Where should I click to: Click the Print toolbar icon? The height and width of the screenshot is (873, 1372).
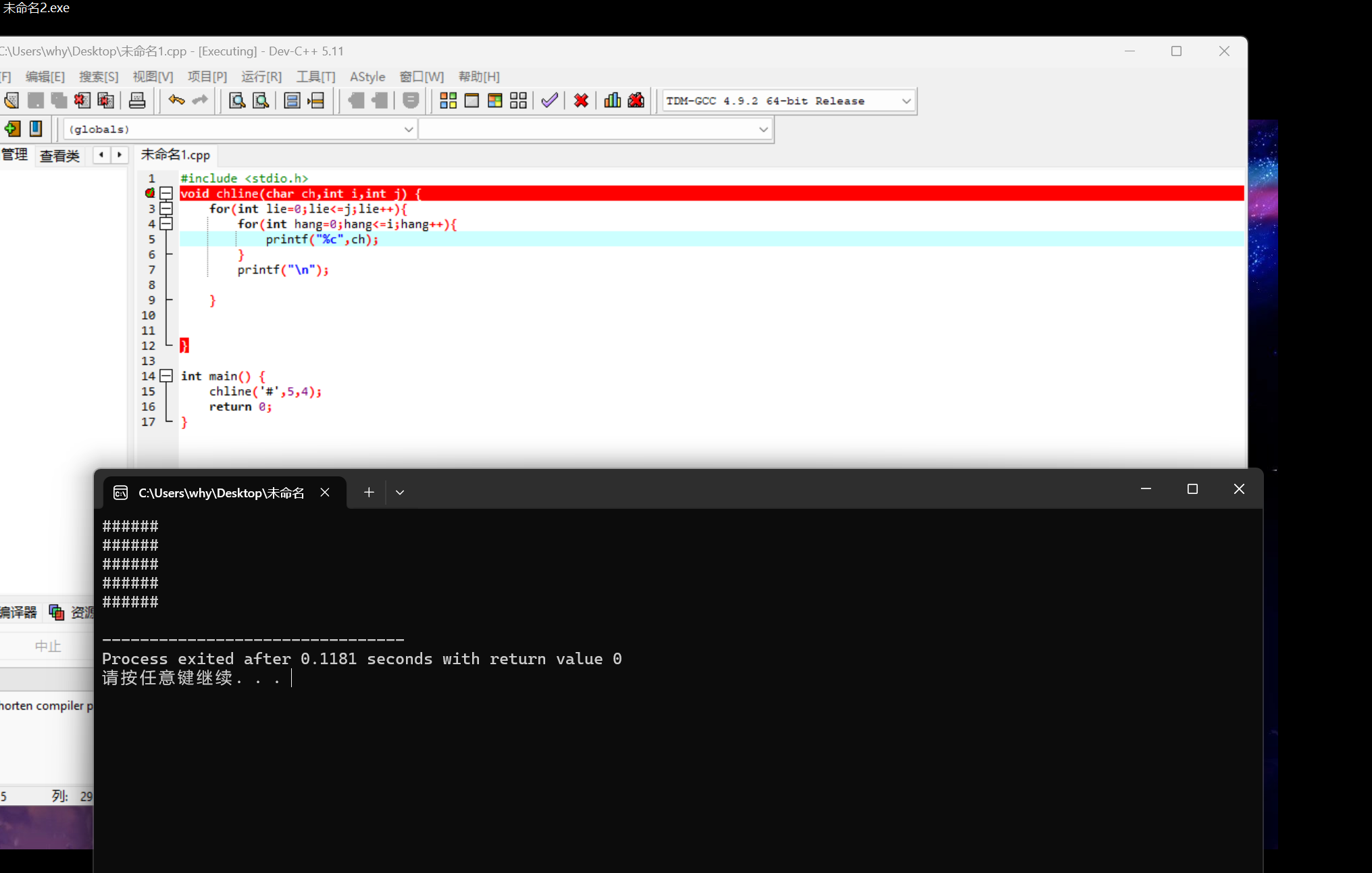click(x=137, y=101)
